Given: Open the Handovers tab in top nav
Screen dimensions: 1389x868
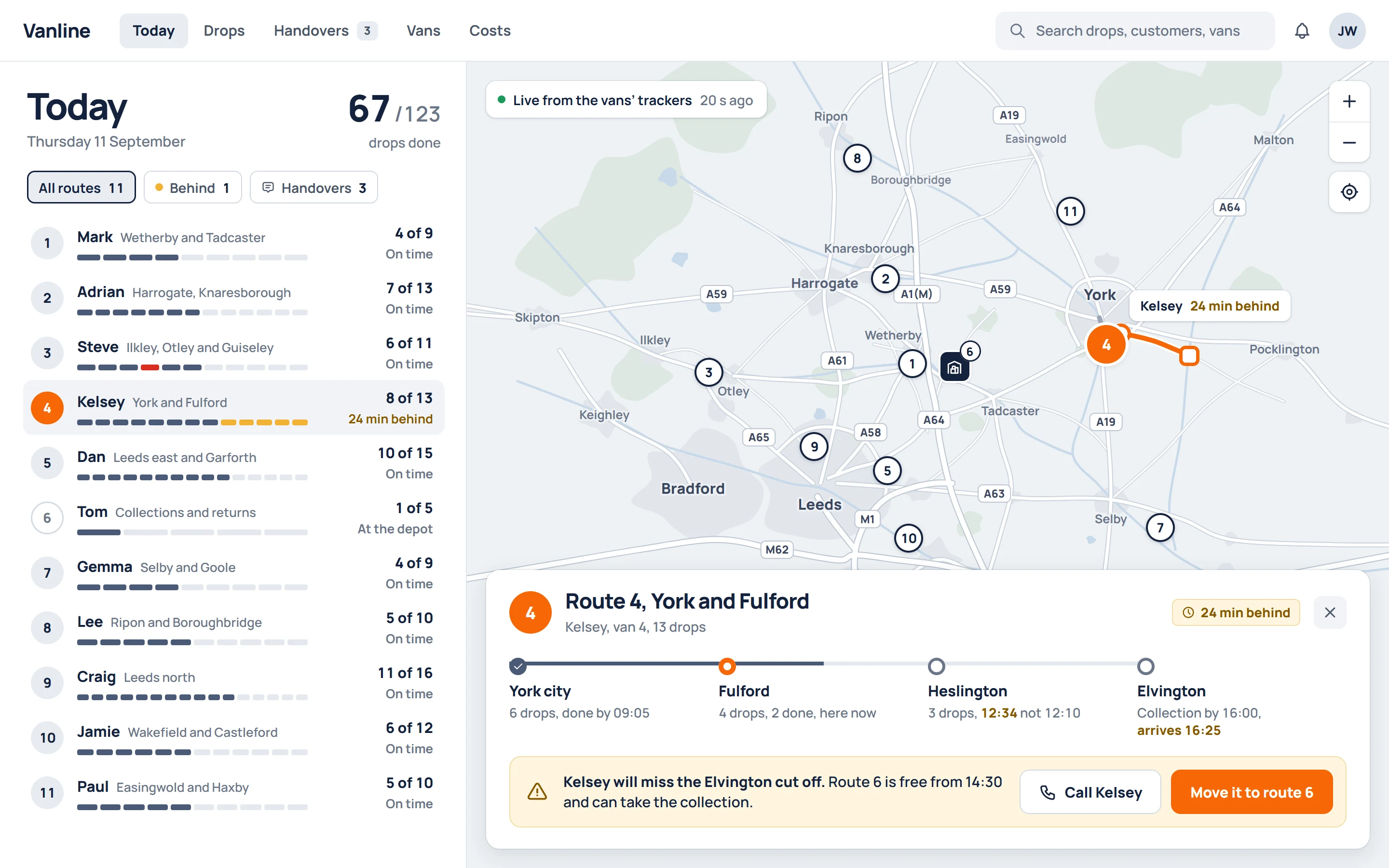Looking at the screenshot, I should [325, 31].
